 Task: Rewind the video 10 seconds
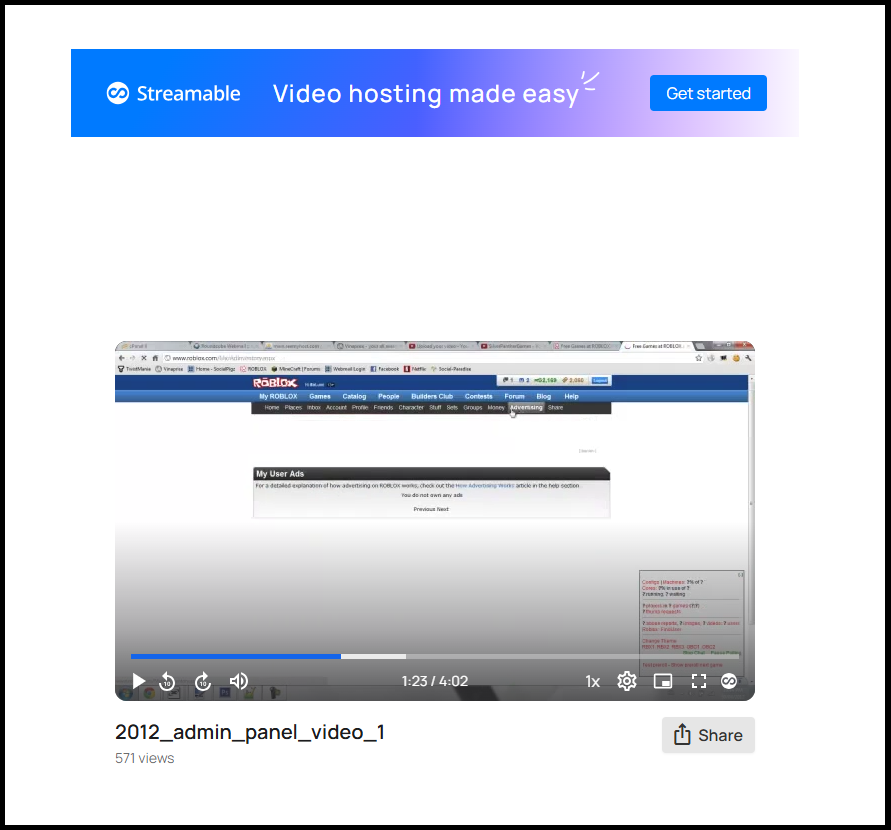click(x=167, y=681)
